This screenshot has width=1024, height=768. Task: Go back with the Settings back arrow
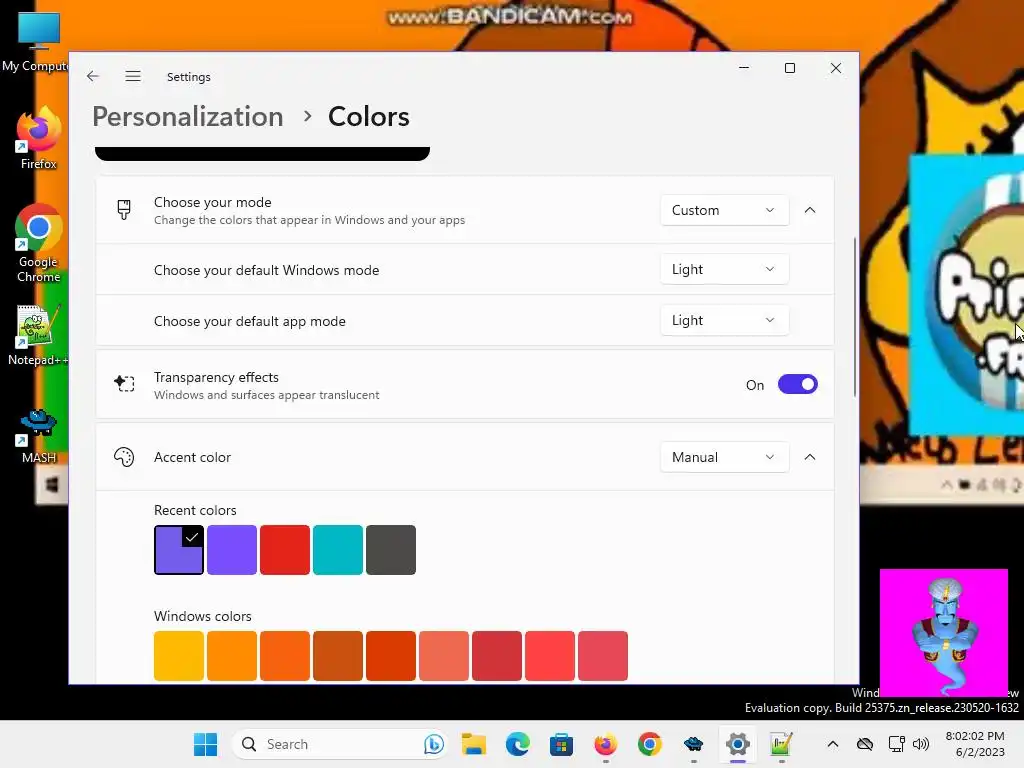point(93,76)
